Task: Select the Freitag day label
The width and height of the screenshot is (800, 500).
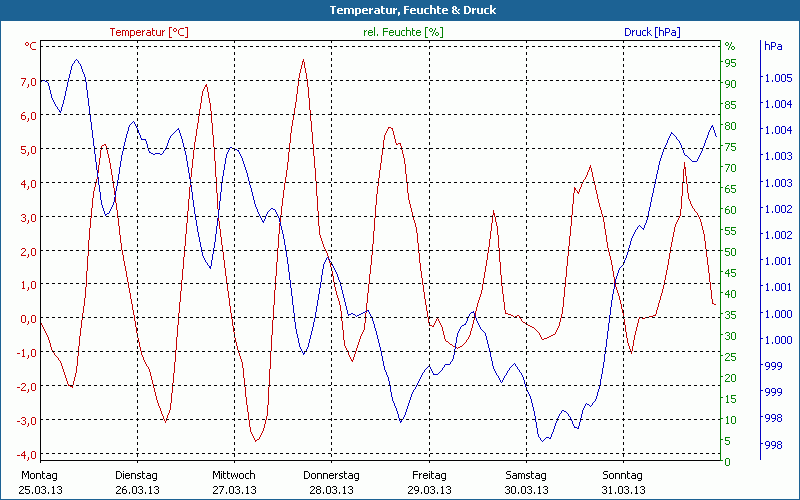Action: tap(429, 475)
